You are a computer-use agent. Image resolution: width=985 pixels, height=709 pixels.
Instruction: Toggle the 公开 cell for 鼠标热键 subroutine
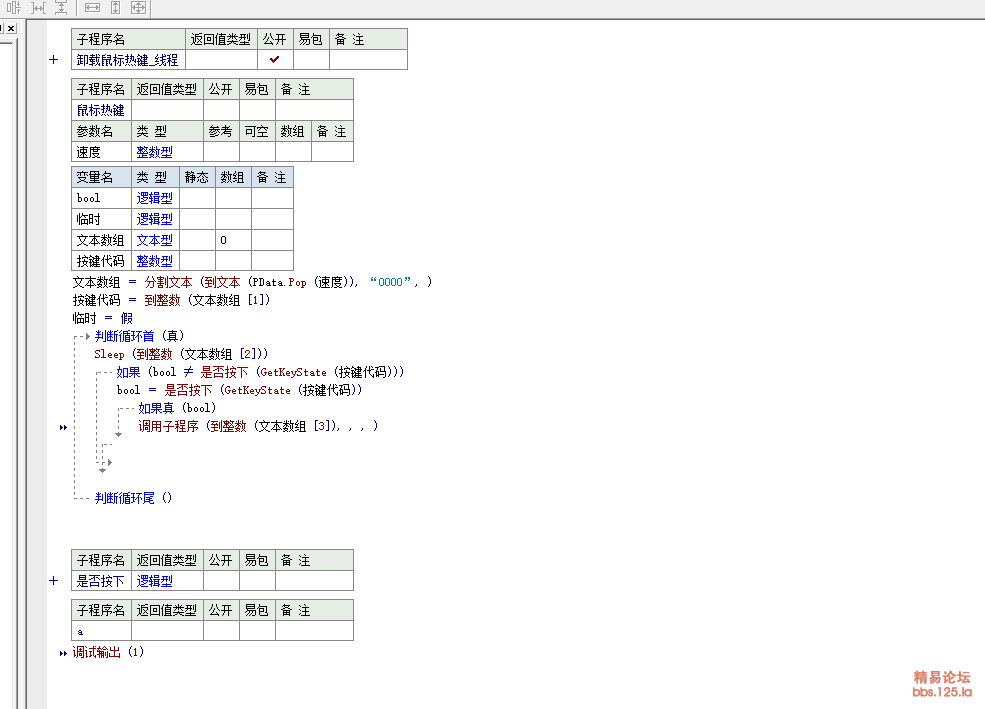coord(220,110)
